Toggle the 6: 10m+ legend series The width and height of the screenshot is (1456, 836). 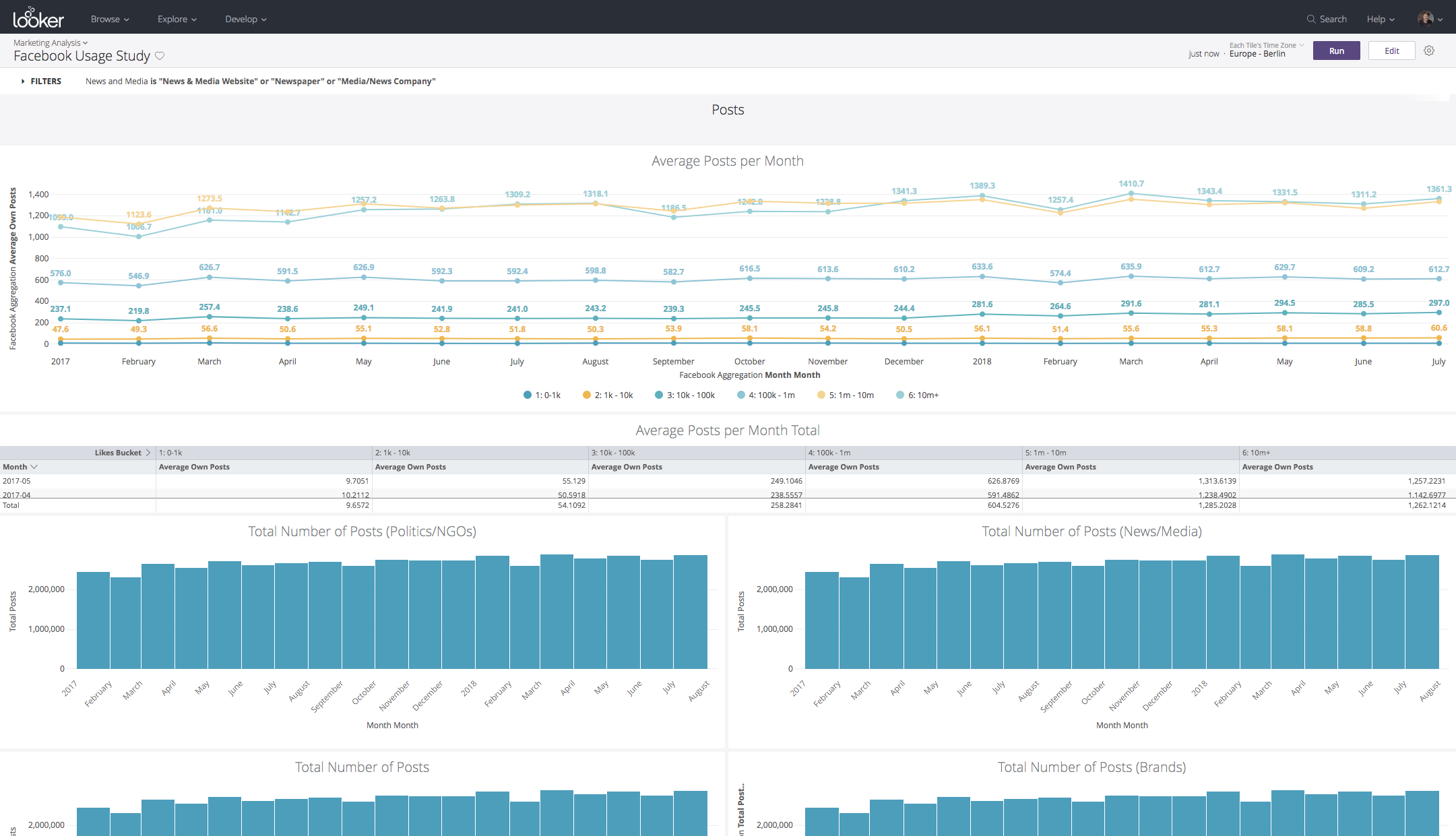point(917,395)
